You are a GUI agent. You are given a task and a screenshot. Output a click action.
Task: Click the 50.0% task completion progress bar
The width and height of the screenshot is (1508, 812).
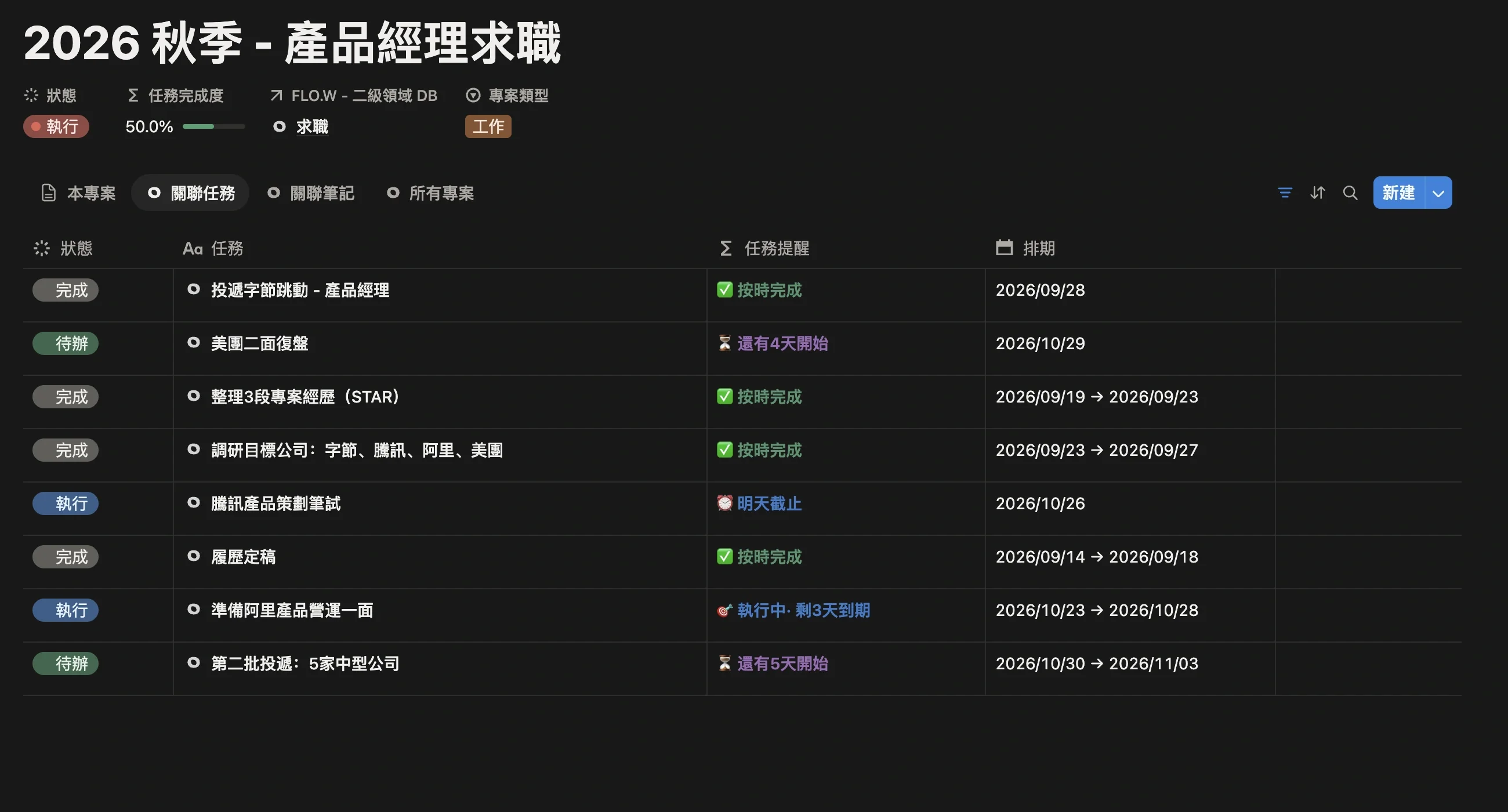tap(213, 126)
